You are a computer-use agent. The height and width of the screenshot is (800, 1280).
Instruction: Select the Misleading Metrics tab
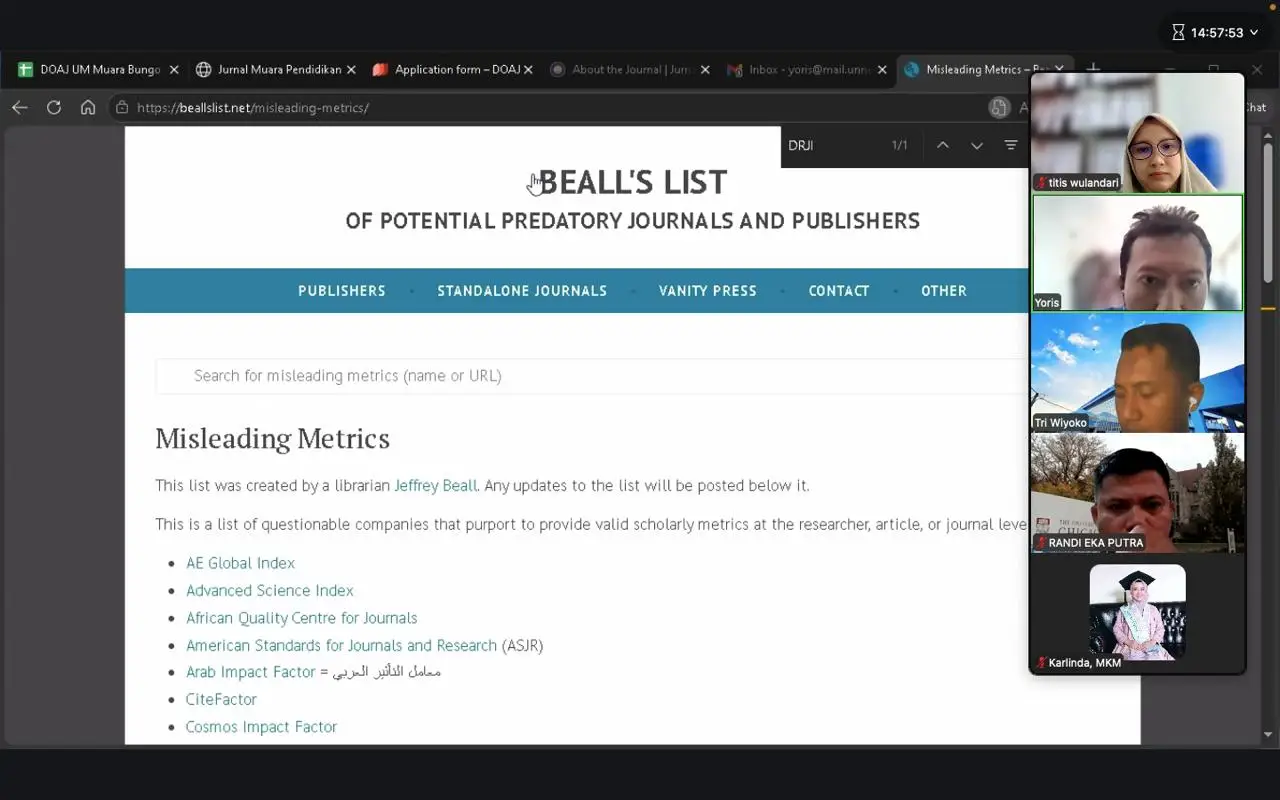coord(983,70)
